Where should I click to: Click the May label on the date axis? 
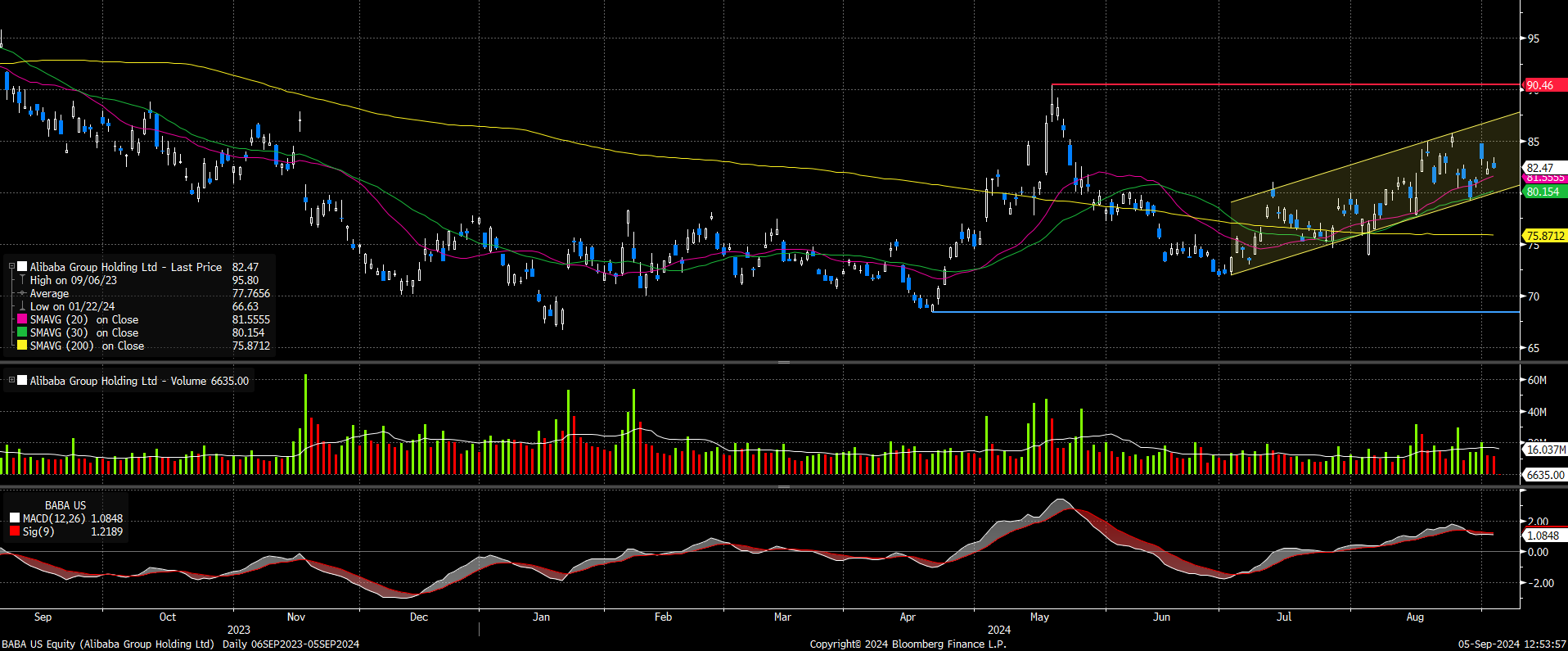click(1039, 617)
